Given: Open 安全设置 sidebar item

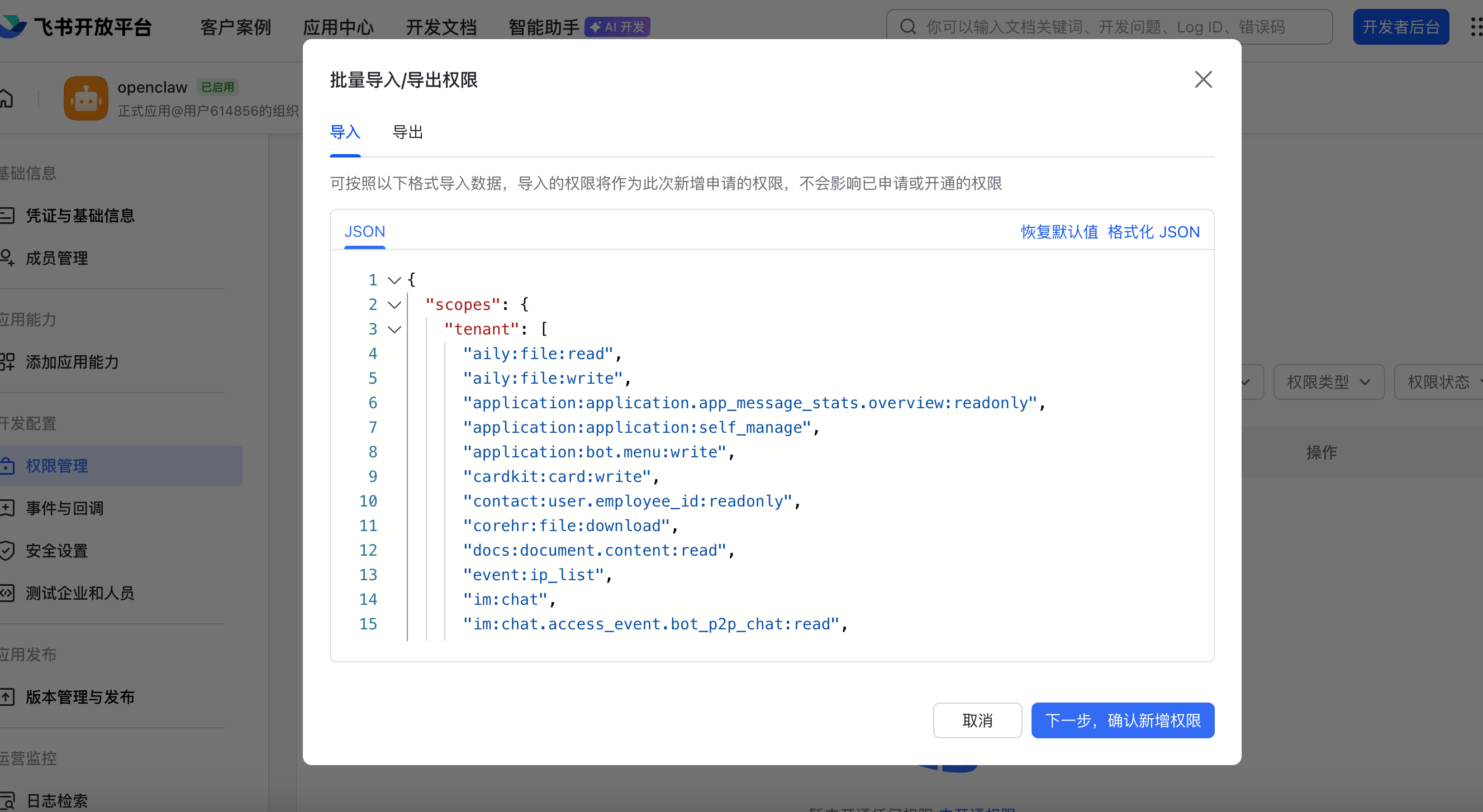Looking at the screenshot, I should click(x=57, y=551).
